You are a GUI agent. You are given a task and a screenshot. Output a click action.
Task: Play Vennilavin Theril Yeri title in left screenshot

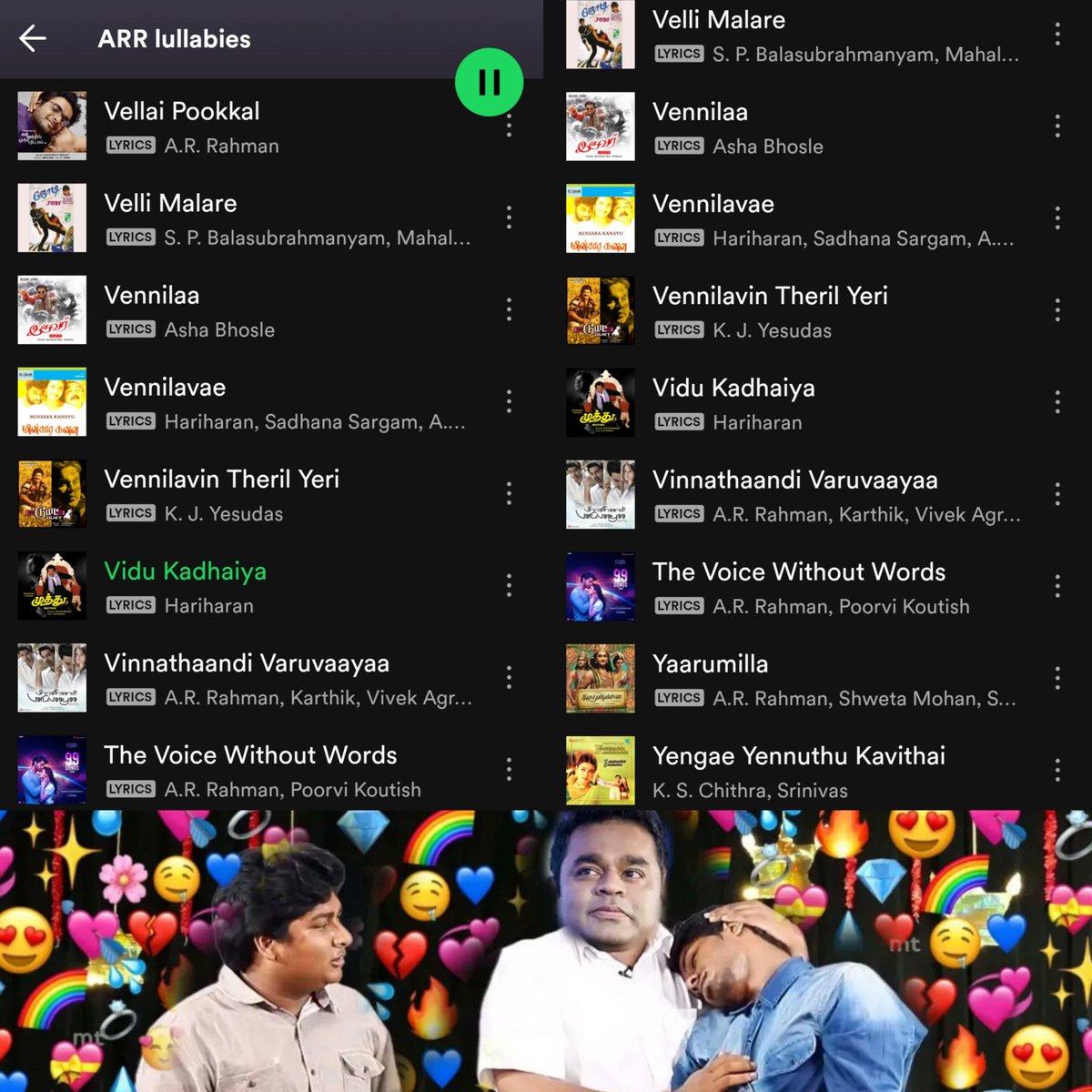click(221, 479)
